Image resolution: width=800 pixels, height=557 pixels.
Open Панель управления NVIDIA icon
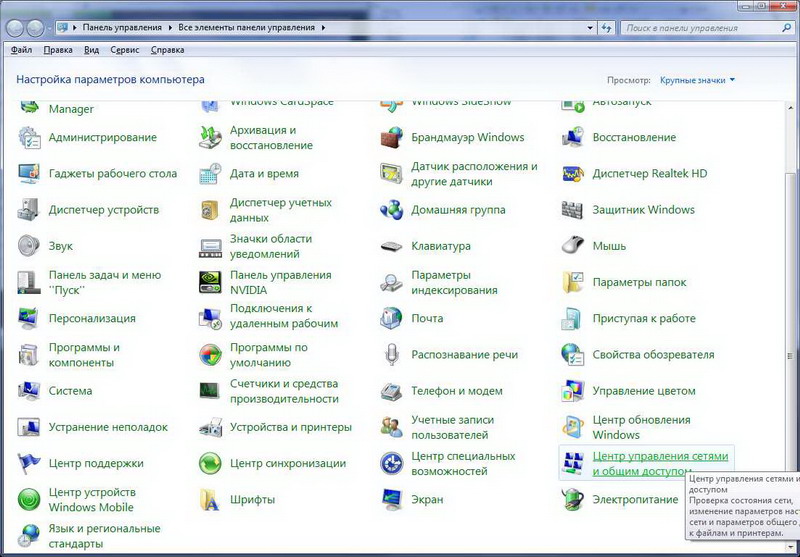coord(210,283)
